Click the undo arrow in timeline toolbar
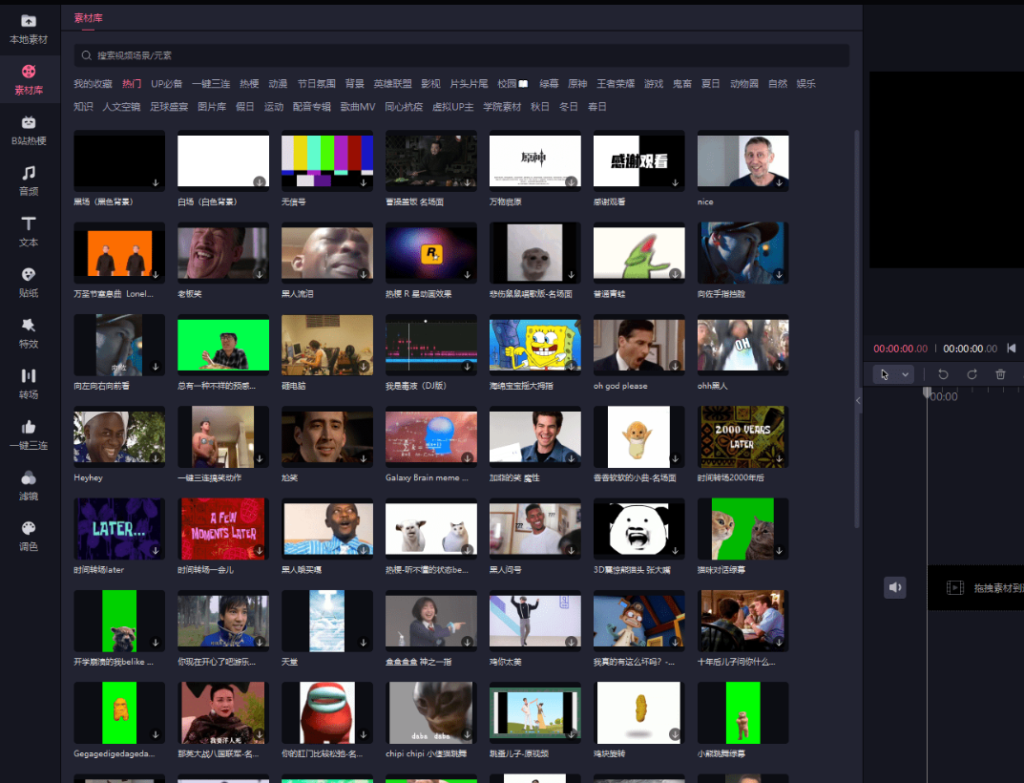This screenshot has width=1024, height=783. click(943, 374)
